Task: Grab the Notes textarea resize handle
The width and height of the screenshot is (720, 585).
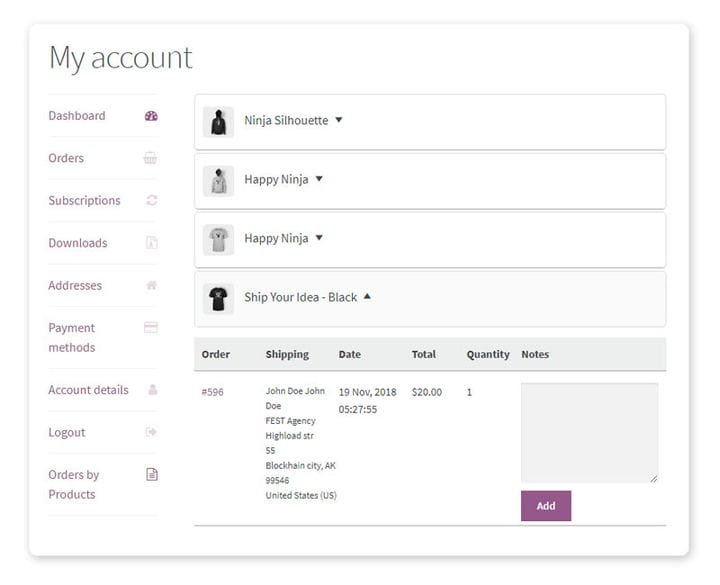Action: pos(654,479)
